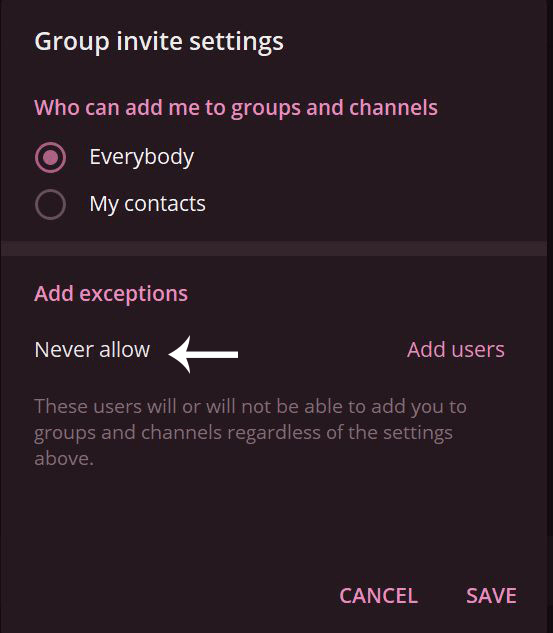Click the Never allow exception row
The height and width of the screenshot is (633, 553).
tap(270, 350)
